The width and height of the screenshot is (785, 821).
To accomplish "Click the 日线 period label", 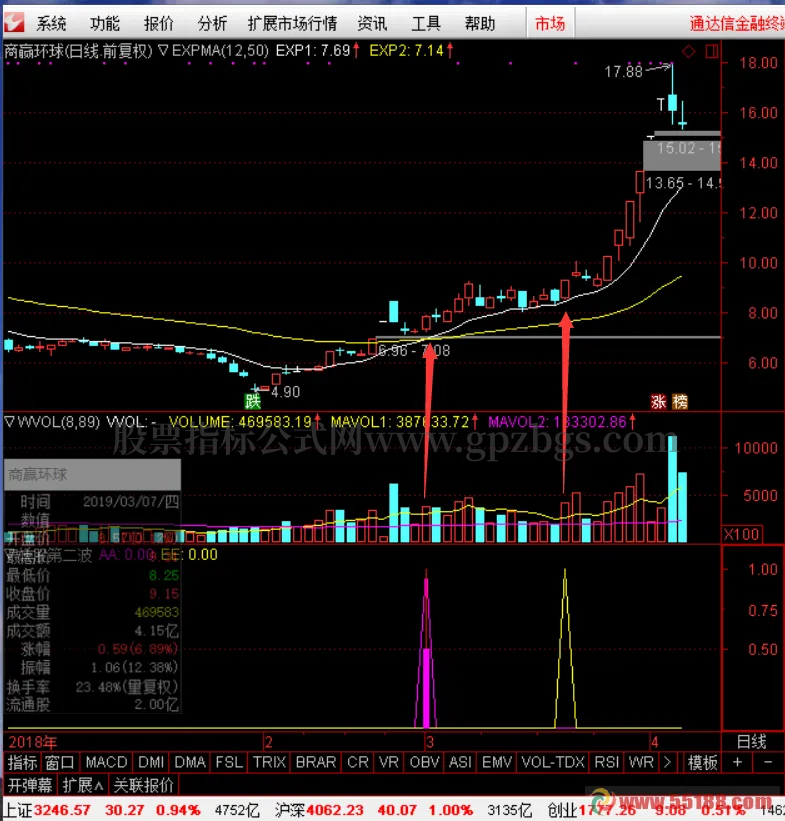I will pyautogui.click(x=750, y=741).
